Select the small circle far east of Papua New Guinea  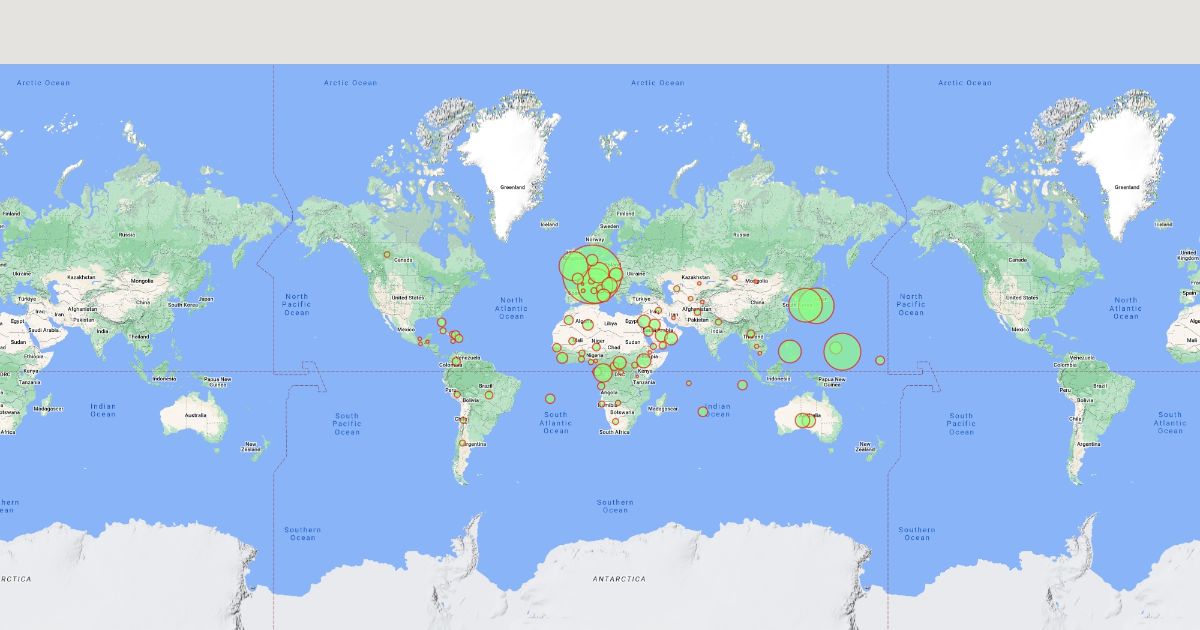tap(880, 360)
